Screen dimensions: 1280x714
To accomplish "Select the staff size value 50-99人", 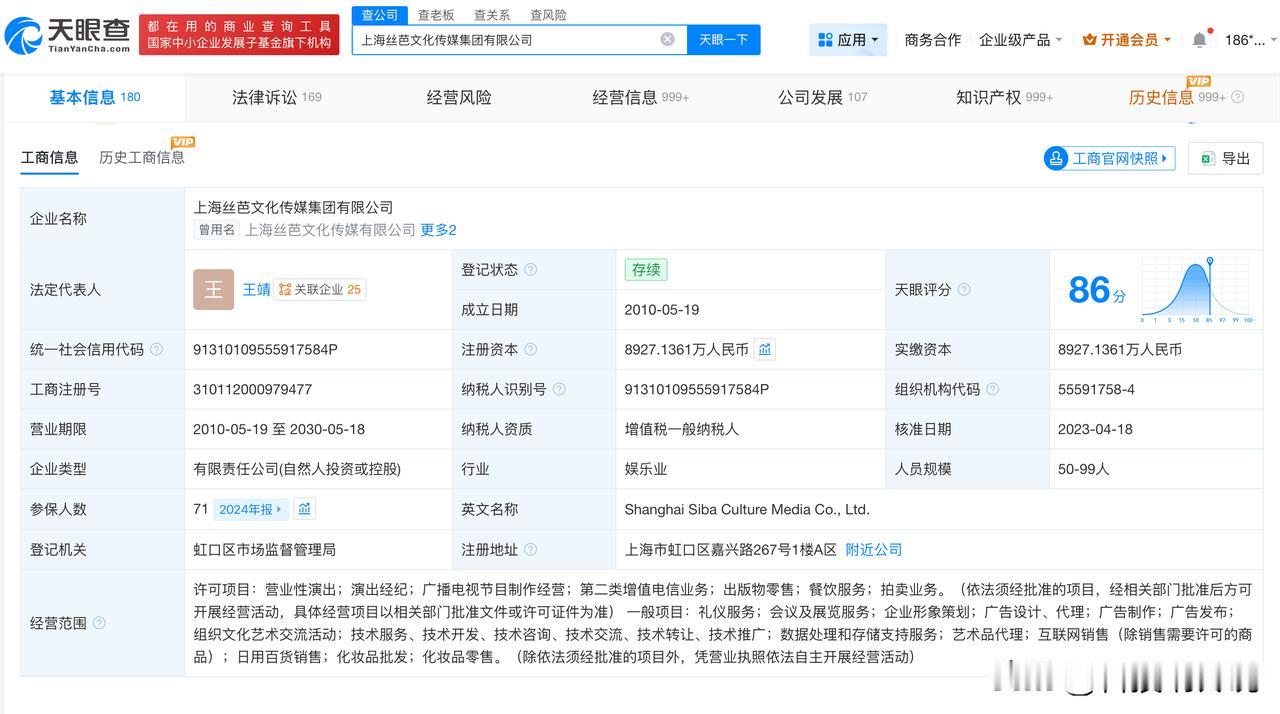I will tap(1084, 469).
